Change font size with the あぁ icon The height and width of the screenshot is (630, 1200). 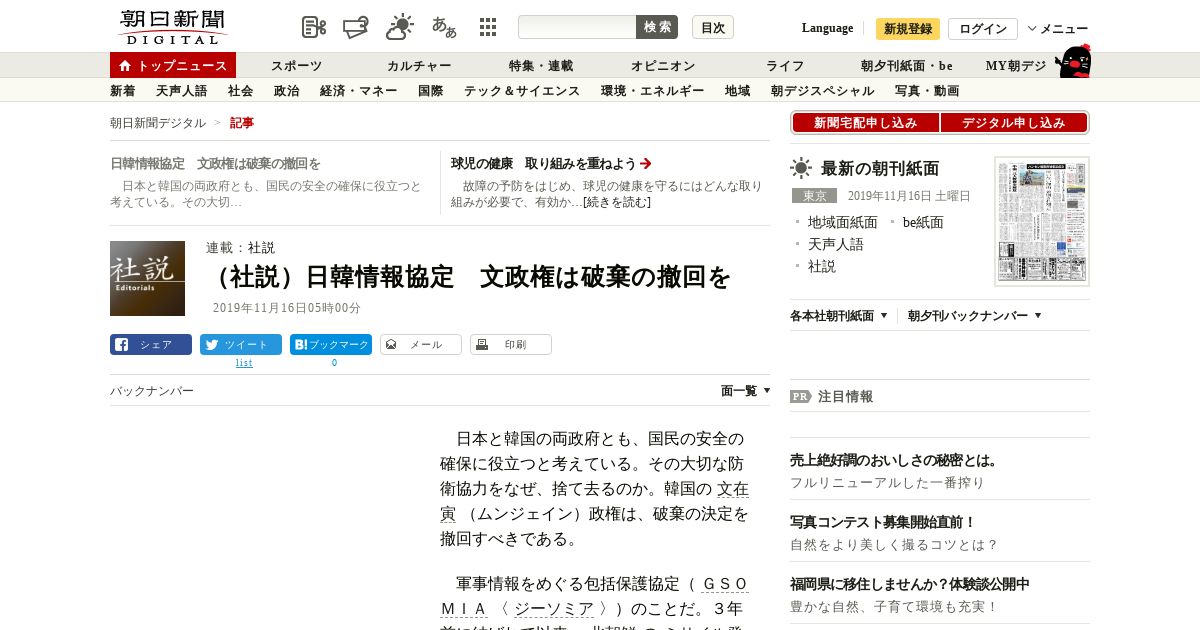tap(444, 27)
